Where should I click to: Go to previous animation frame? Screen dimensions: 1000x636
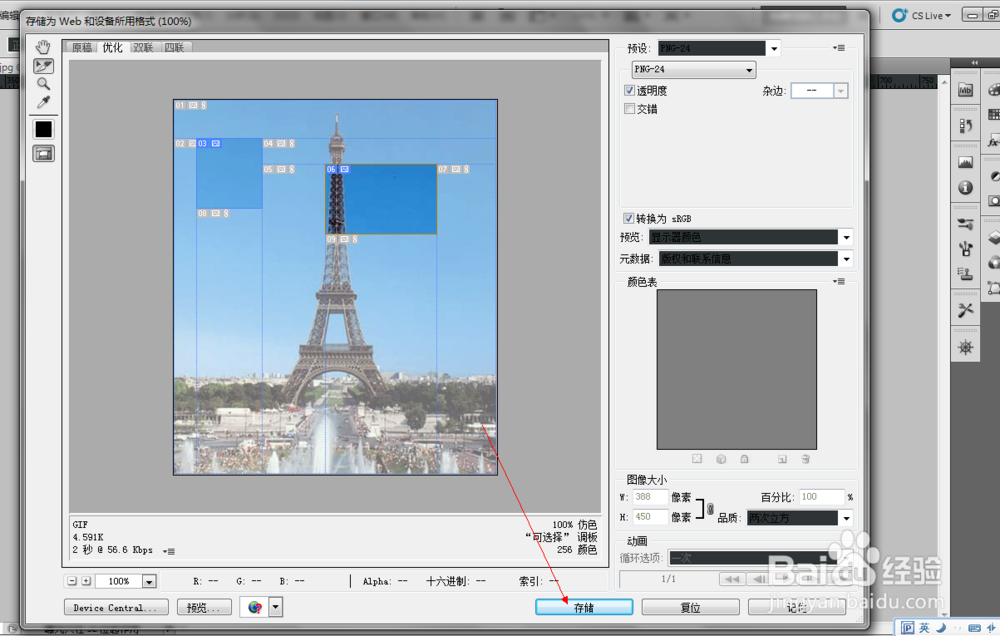(759, 579)
